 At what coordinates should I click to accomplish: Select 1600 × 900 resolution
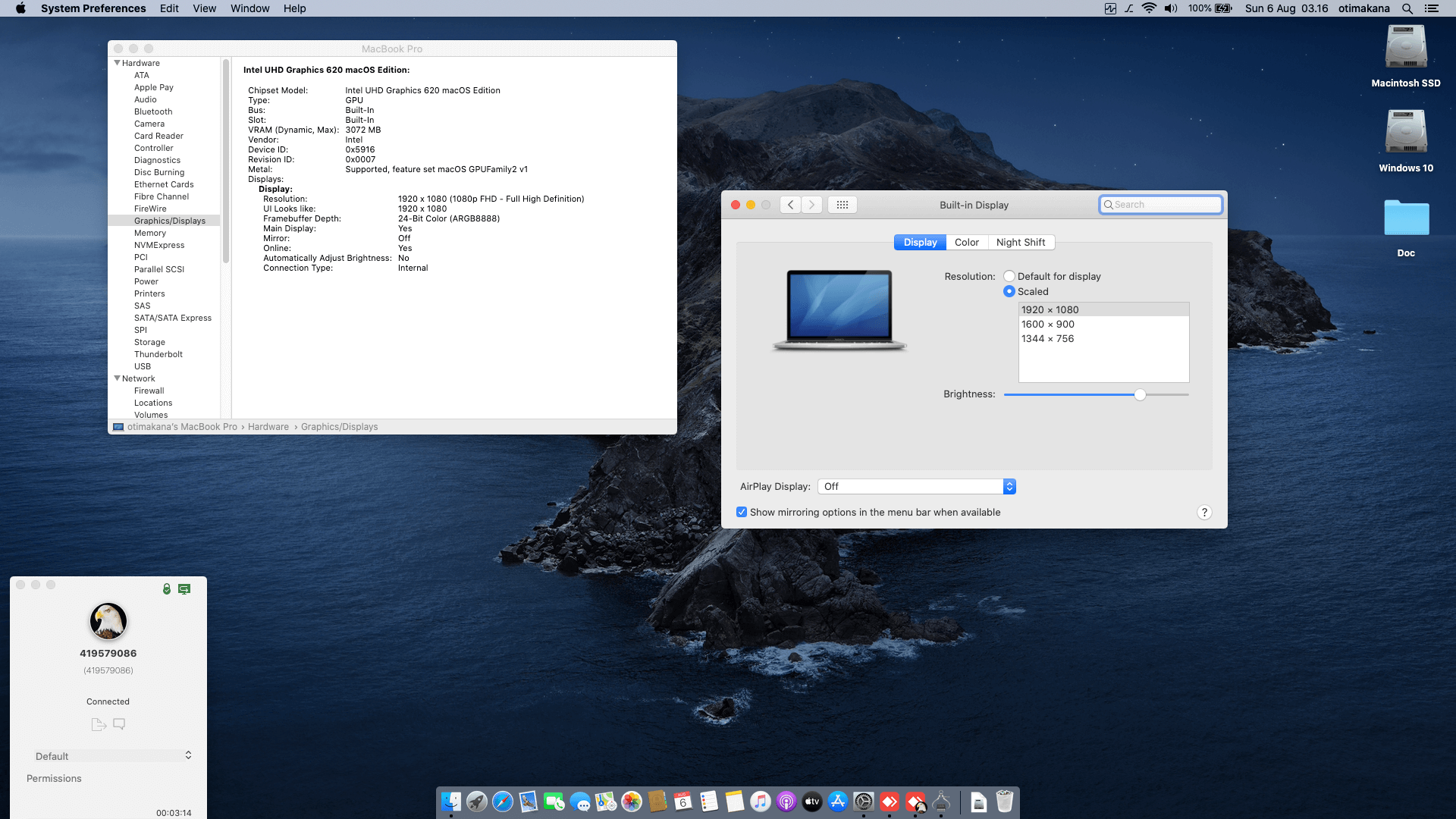[1103, 325]
